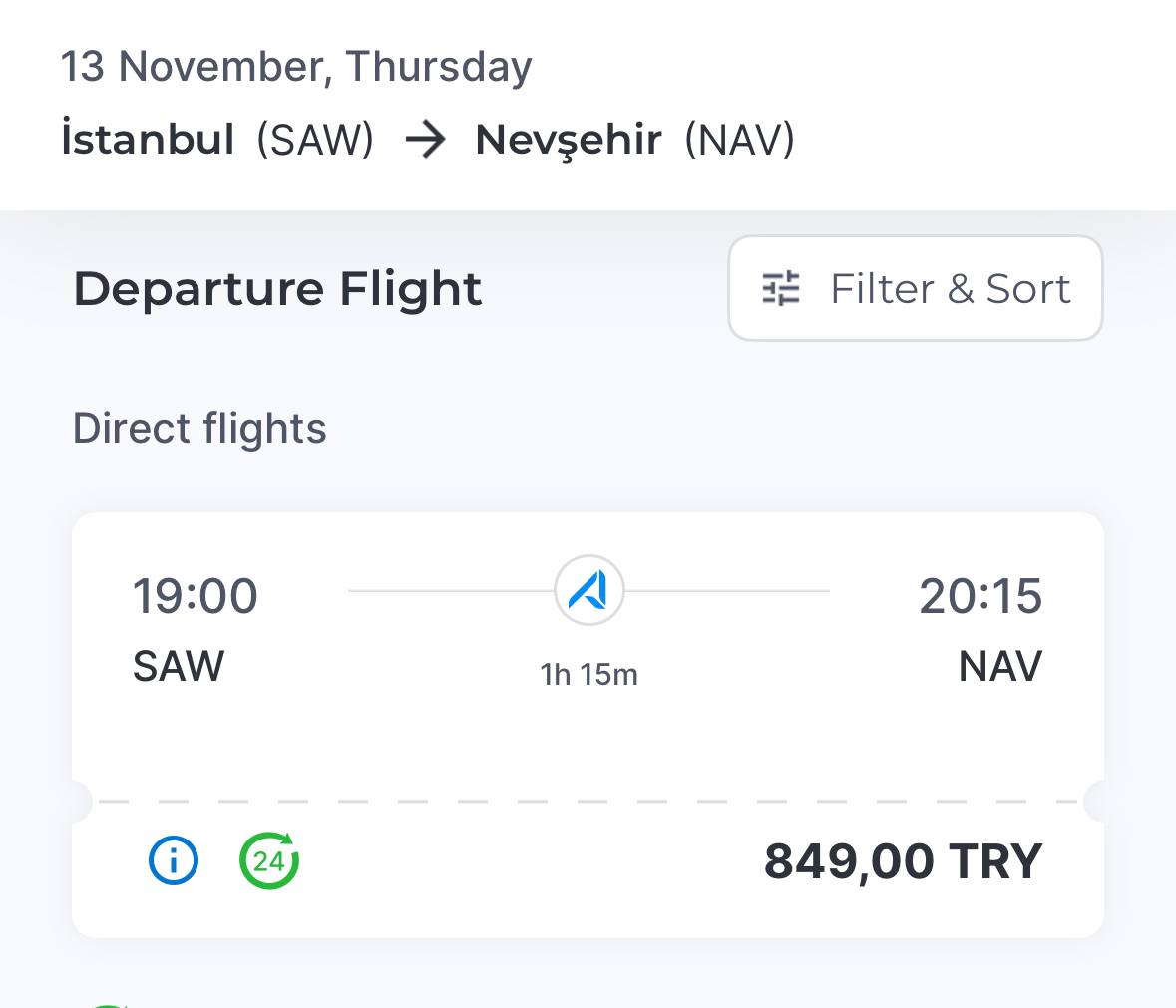Tap the (NAV) airport code in header
Image resolution: width=1176 pixels, height=1008 pixels.
(x=739, y=140)
